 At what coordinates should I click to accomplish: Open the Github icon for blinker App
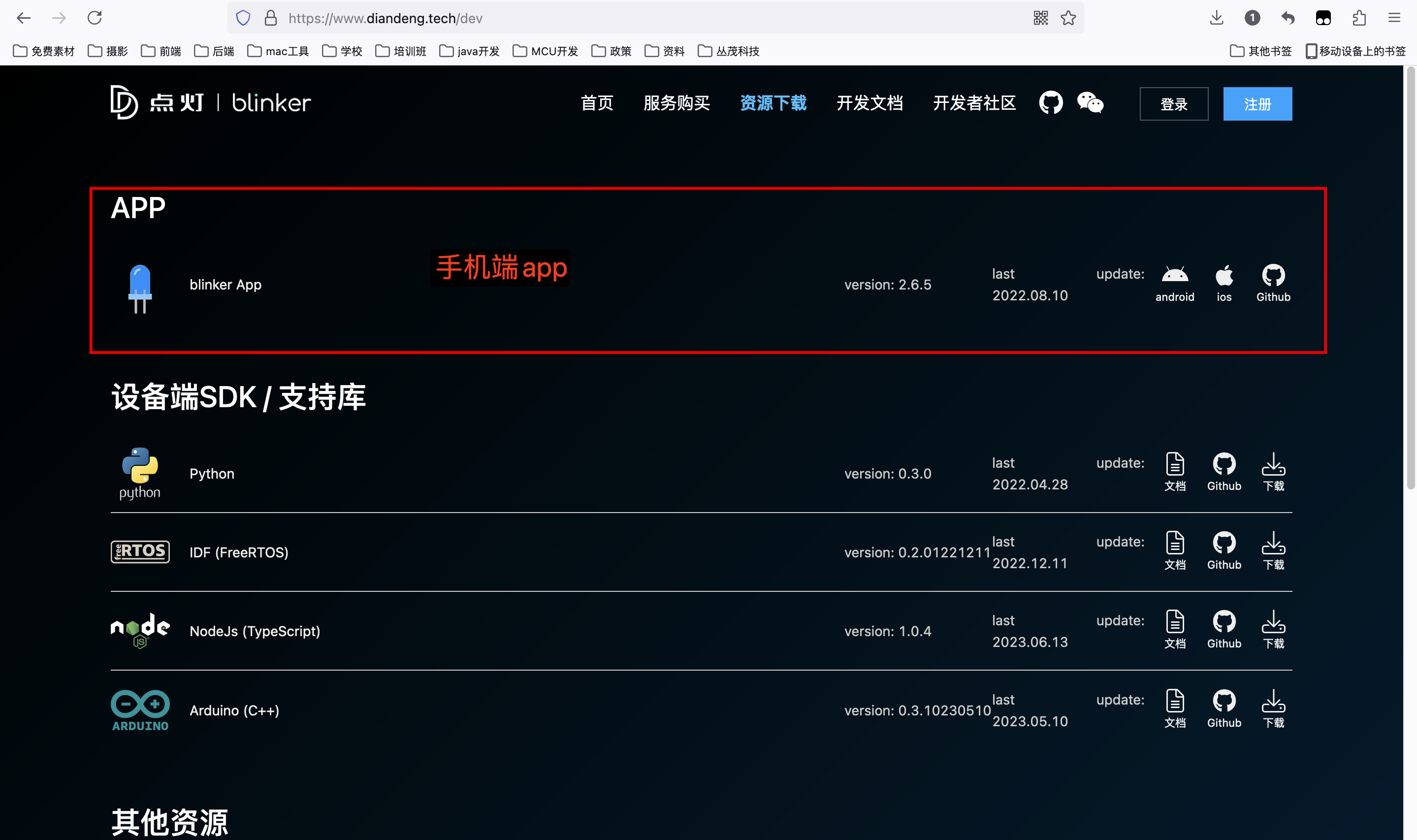[1273, 276]
